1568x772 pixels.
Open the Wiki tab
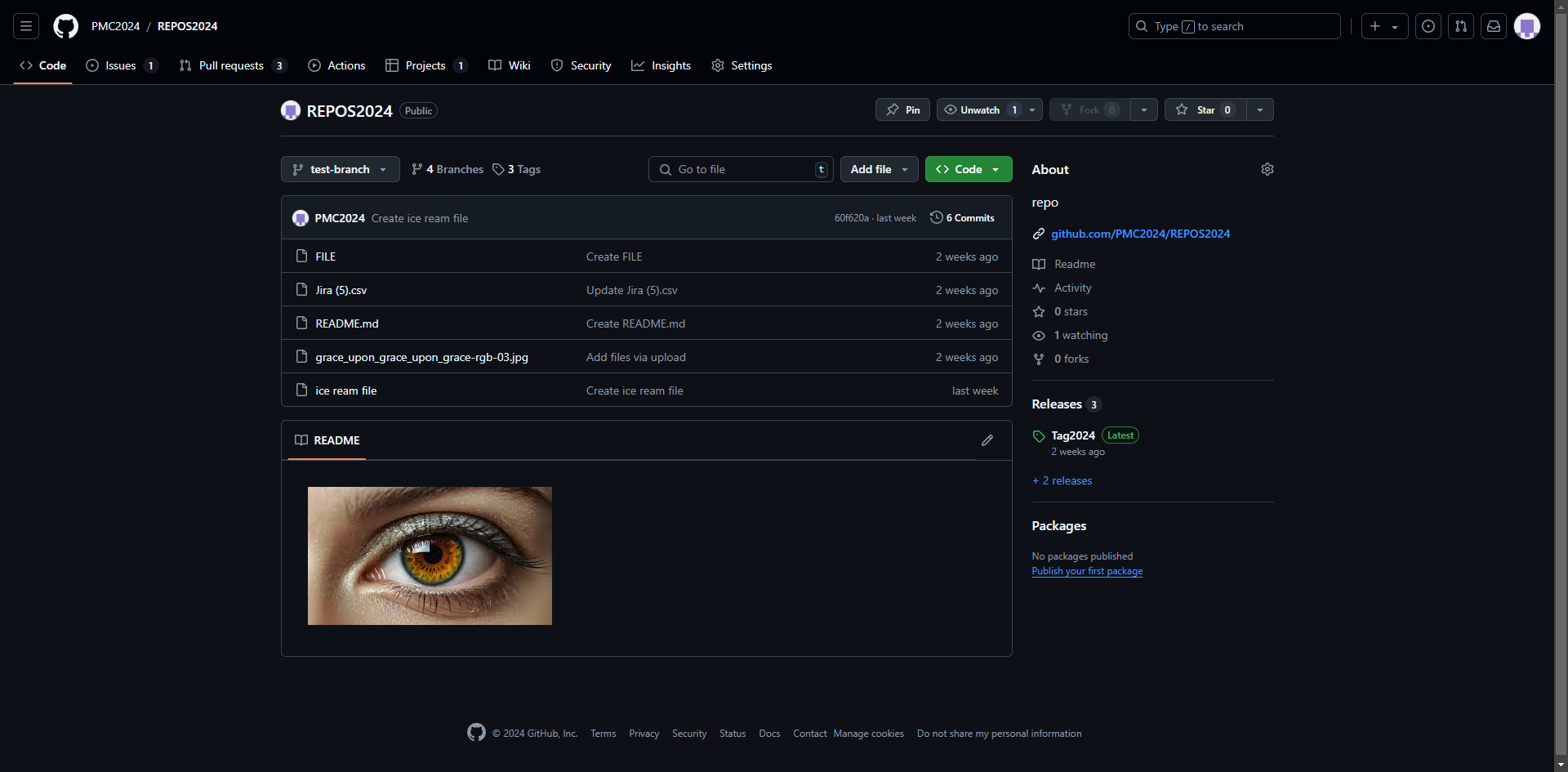pyautogui.click(x=509, y=65)
